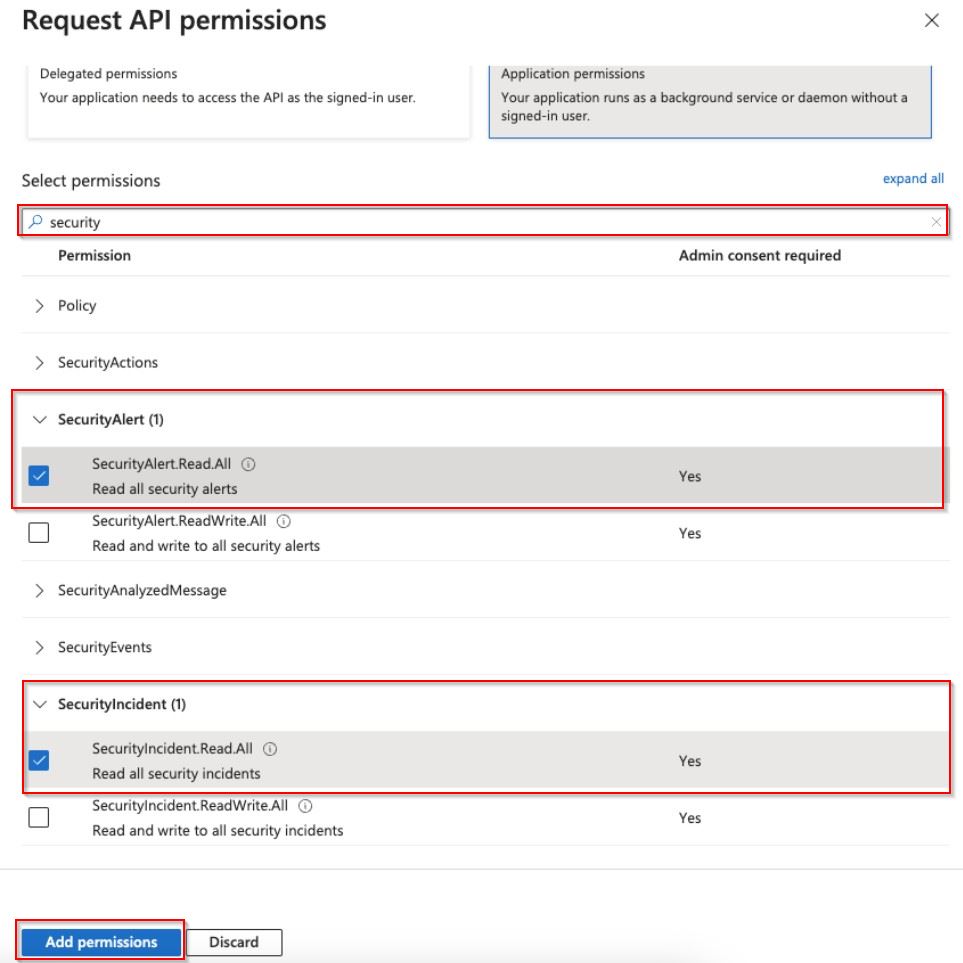Click the search magnifier icon
This screenshot has width=963, height=963.
(37, 223)
